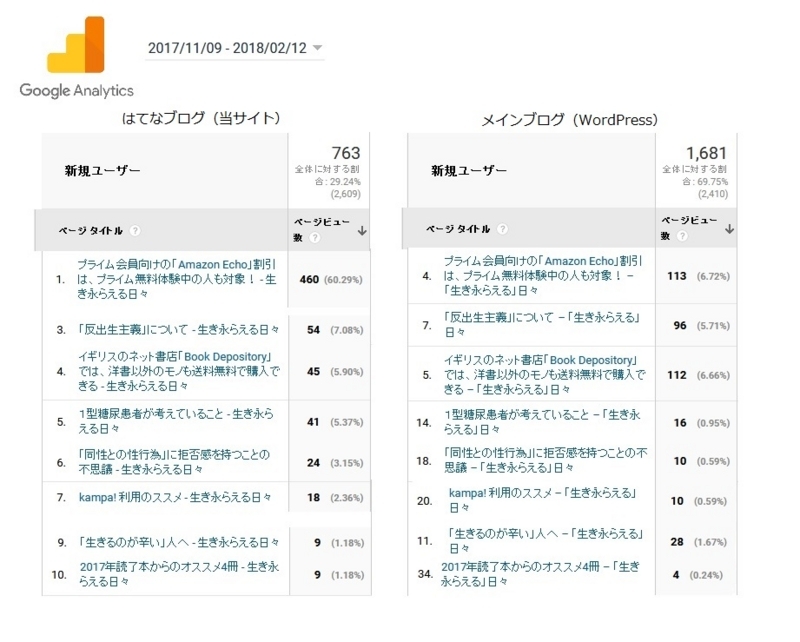Open left table 1型糖尿患者 article link

click(176, 422)
